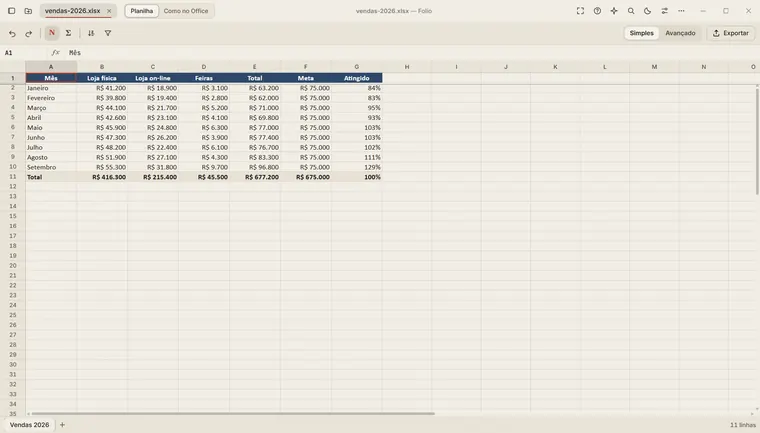The height and width of the screenshot is (433, 760).
Task: Select the Março cell
Action: tap(51, 108)
